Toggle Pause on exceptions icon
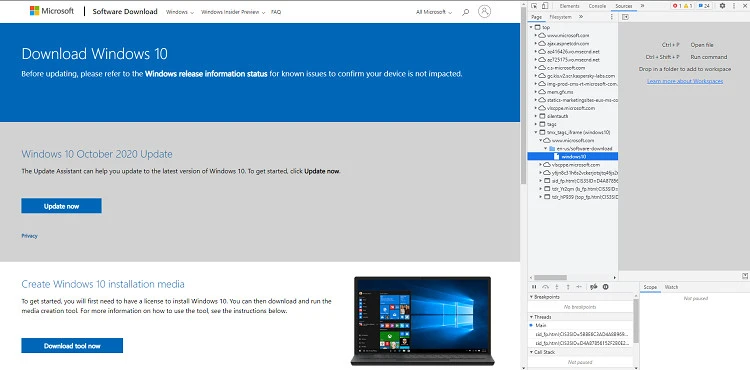The image size is (750, 370). tap(606, 287)
